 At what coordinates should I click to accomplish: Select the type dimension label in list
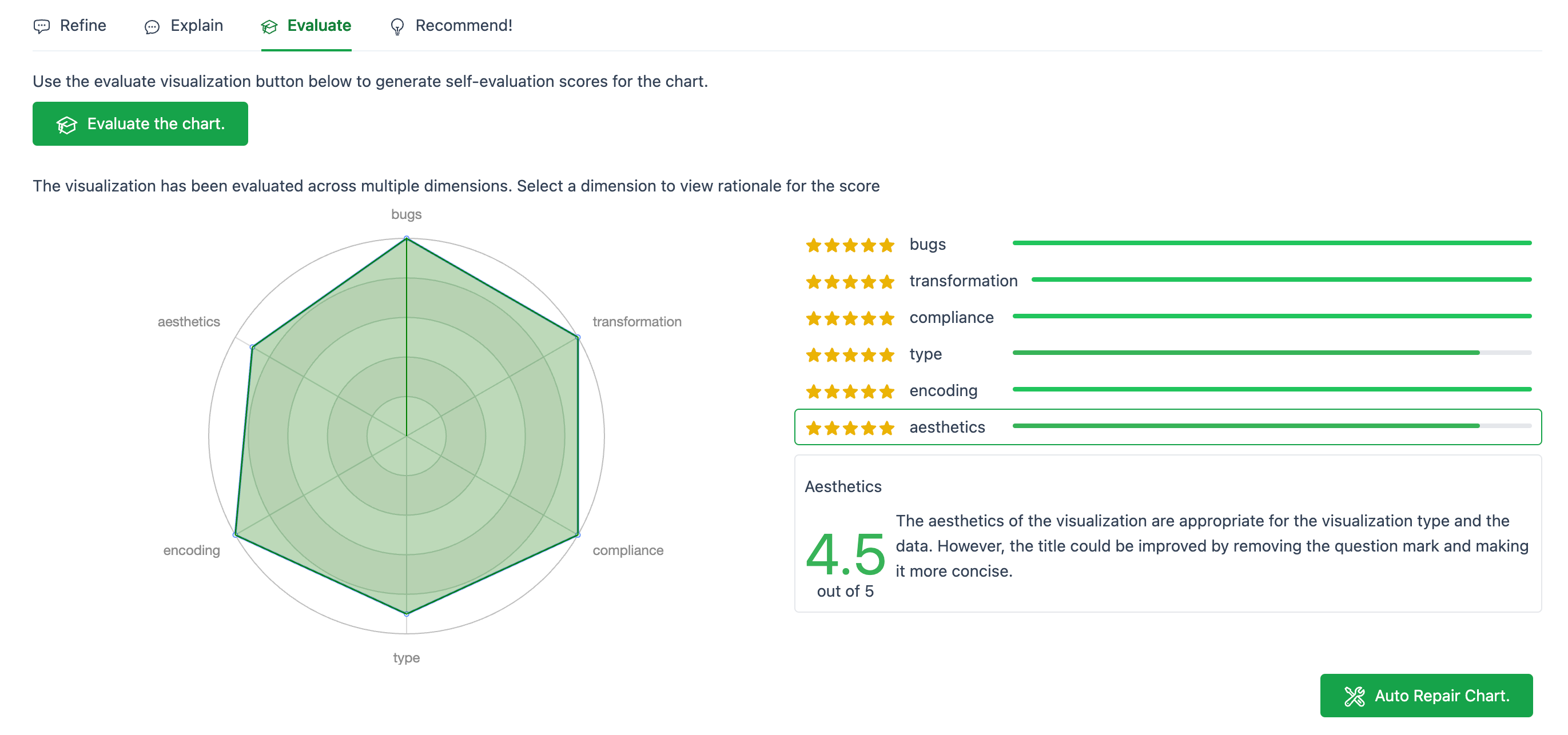(x=925, y=354)
